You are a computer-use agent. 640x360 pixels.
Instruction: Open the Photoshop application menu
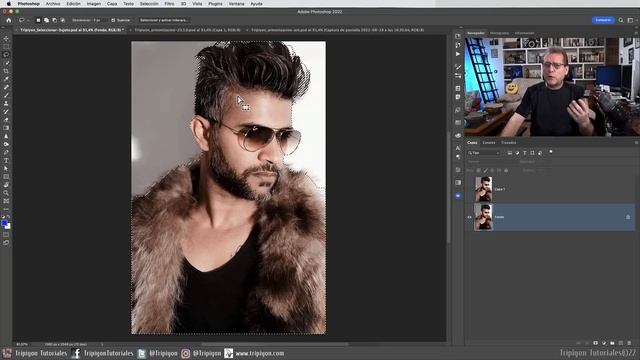point(29,4)
